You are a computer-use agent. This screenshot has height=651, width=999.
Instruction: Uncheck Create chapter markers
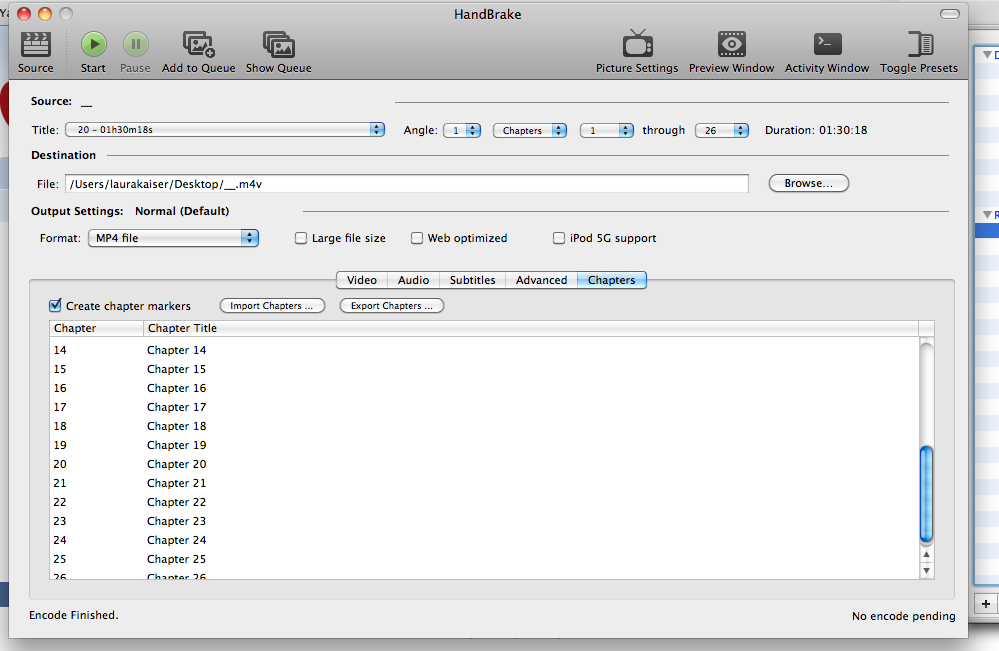(55, 305)
